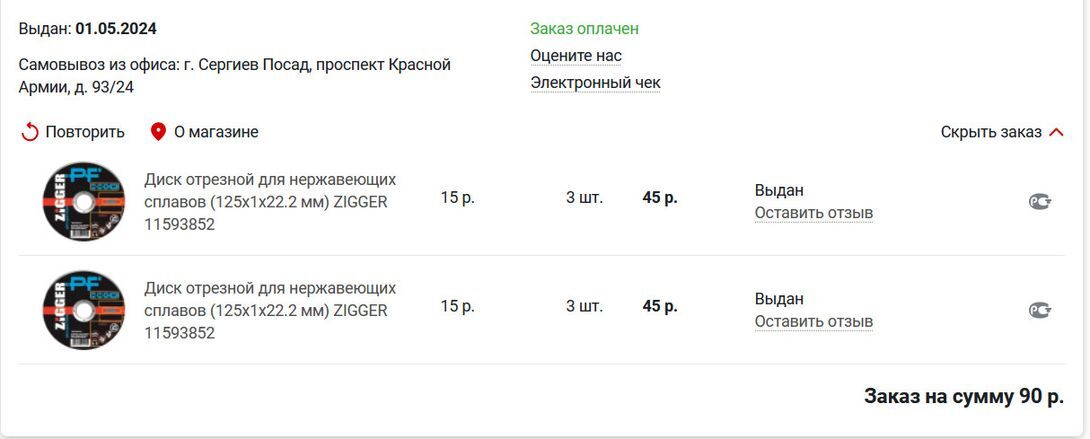Viewport: 1090px width, 439px height.
Task: Click the order total "Заказ на сумму 90 р."
Action: tap(963, 396)
